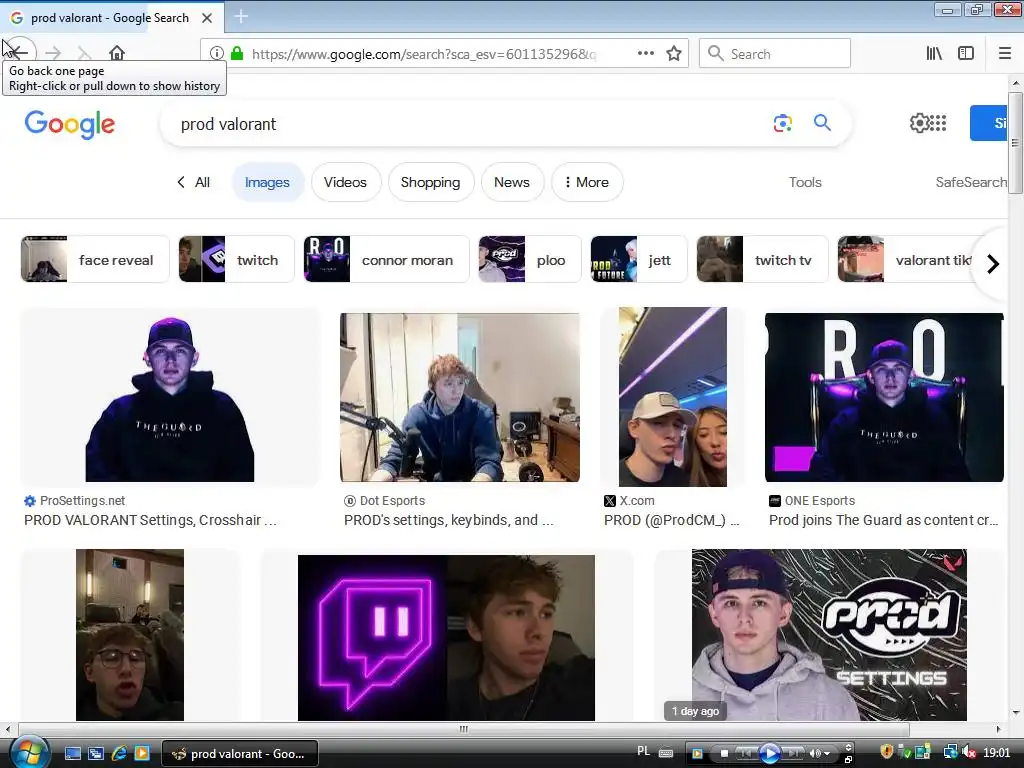1024x768 pixels.
Task: Pick the connor moran suggestion chip
Action: [x=386, y=259]
